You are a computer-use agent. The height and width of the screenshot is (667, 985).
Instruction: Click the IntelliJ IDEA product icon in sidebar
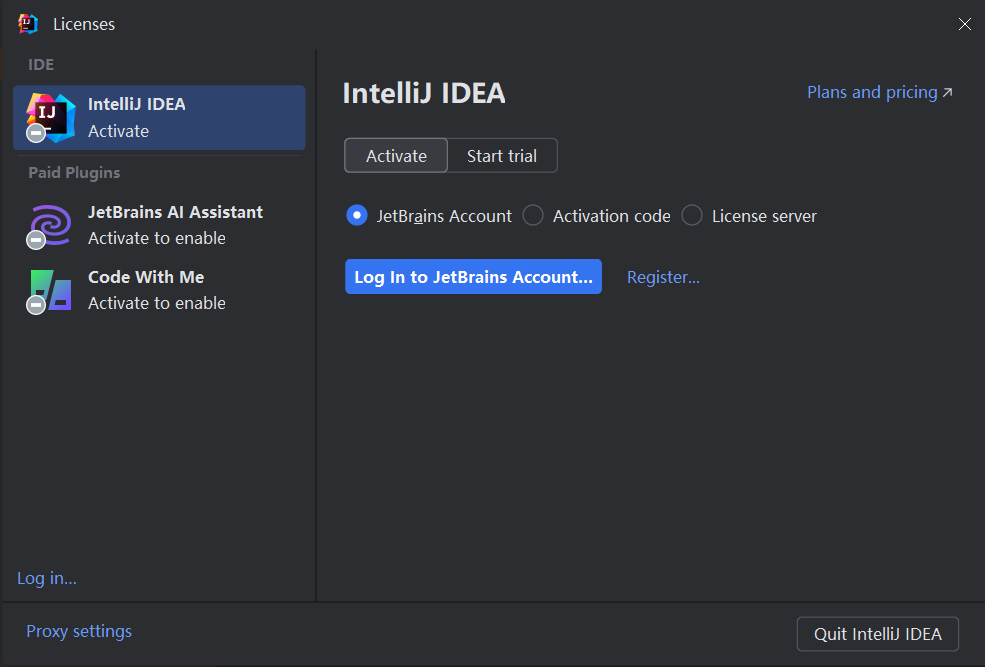tap(50, 117)
